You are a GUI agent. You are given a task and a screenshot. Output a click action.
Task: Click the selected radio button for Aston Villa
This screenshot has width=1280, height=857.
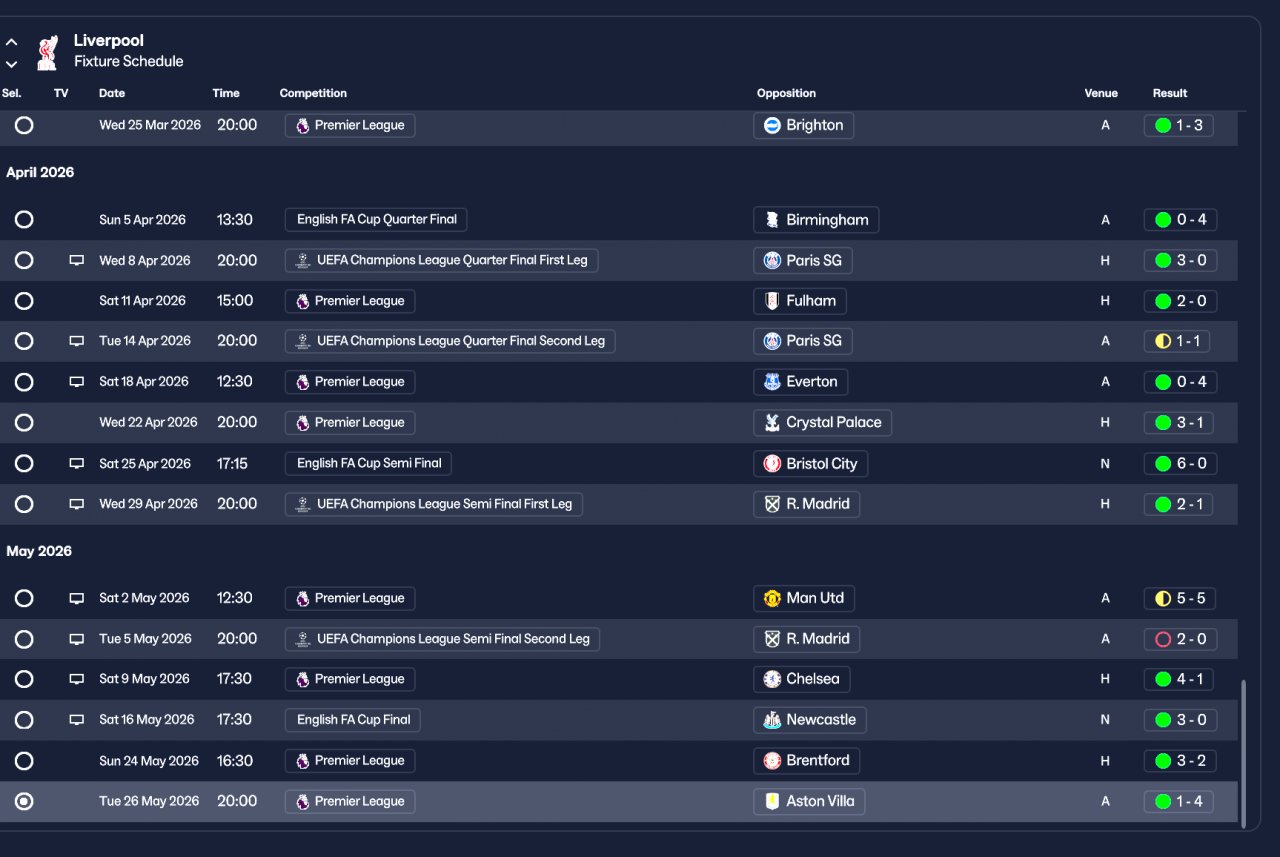(x=24, y=801)
